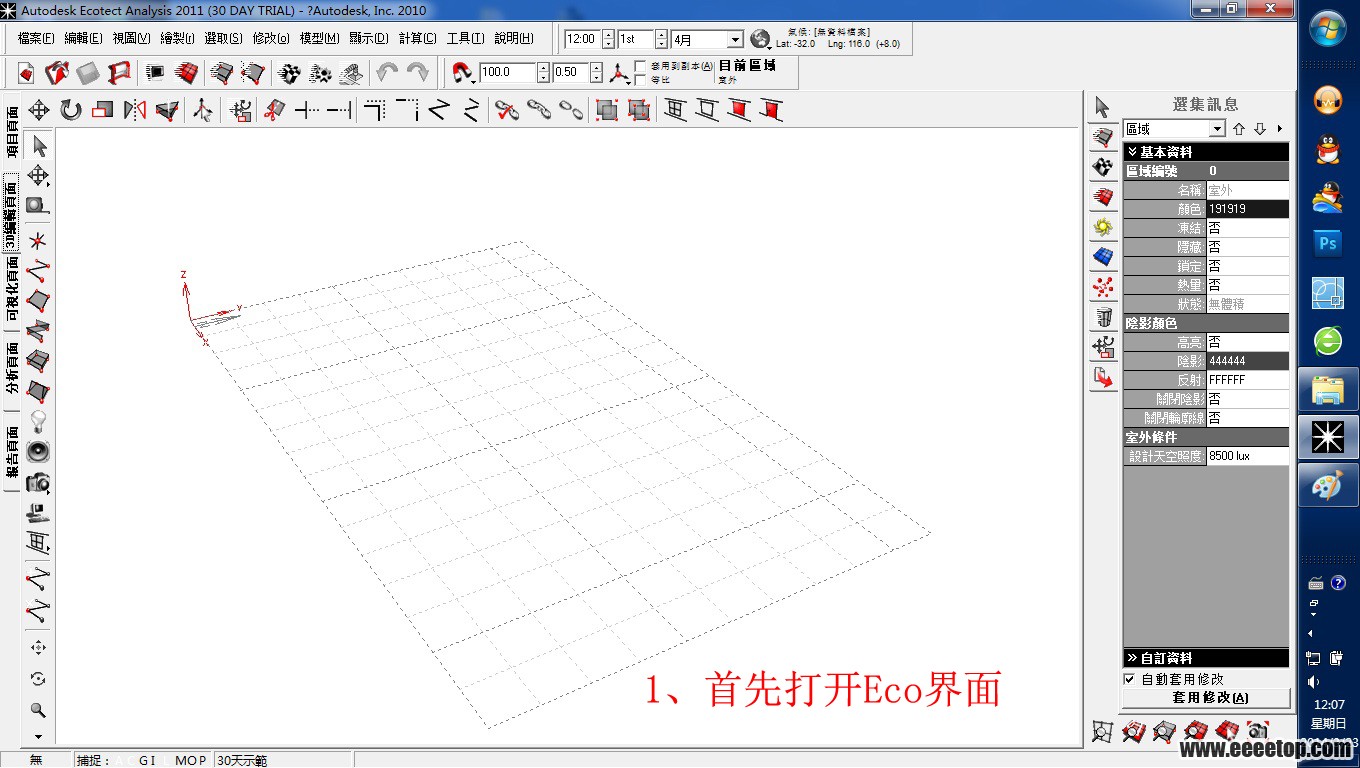Increase the 12:00 time stepper
1360x768 pixels.
608,35
